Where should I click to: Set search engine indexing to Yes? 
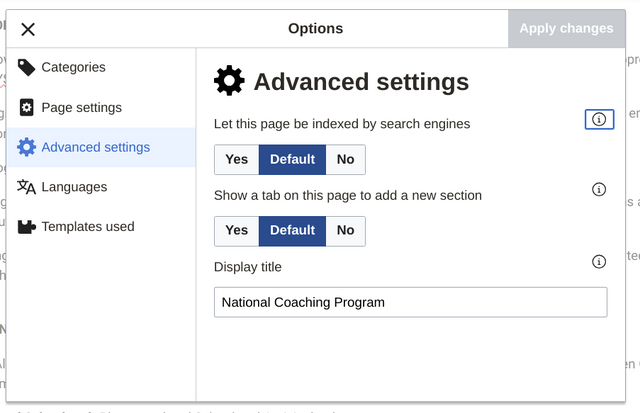(237, 160)
